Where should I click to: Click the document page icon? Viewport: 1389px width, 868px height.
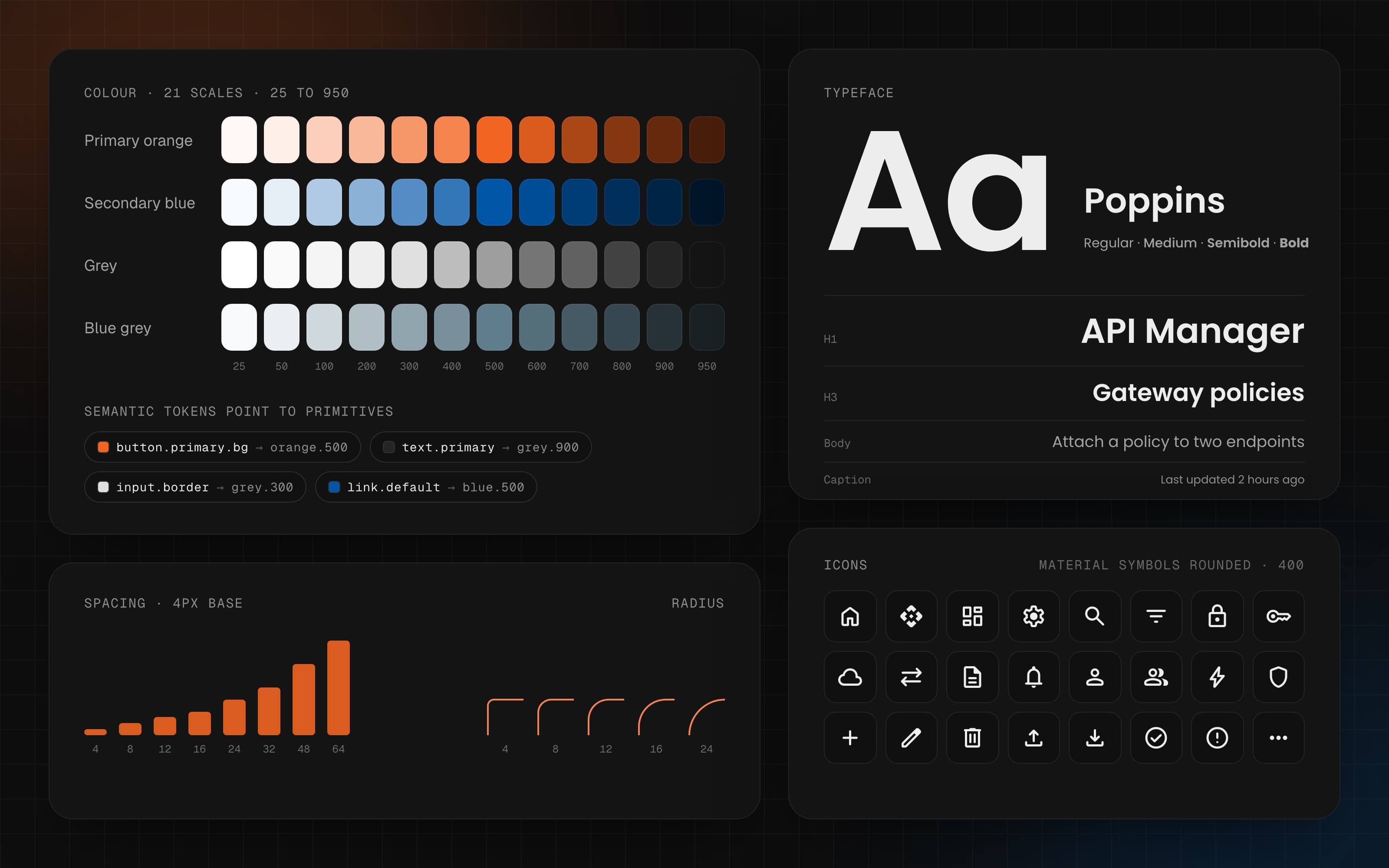[972, 677]
